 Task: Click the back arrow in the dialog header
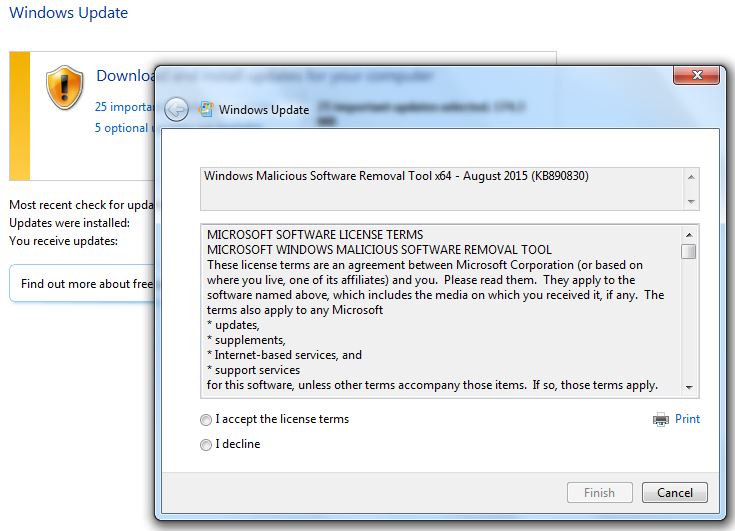click(176, 110)
